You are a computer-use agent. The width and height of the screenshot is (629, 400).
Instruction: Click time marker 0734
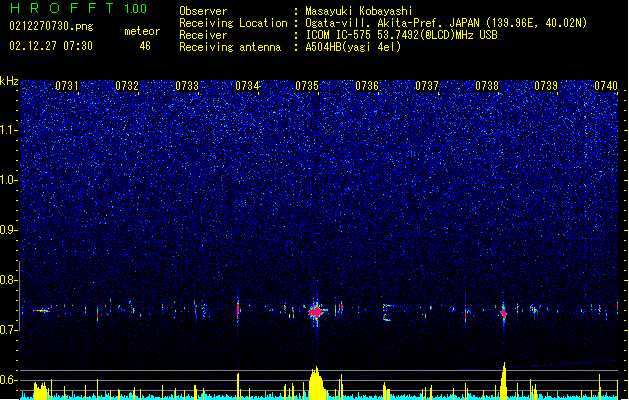click(x=247, y=86)
